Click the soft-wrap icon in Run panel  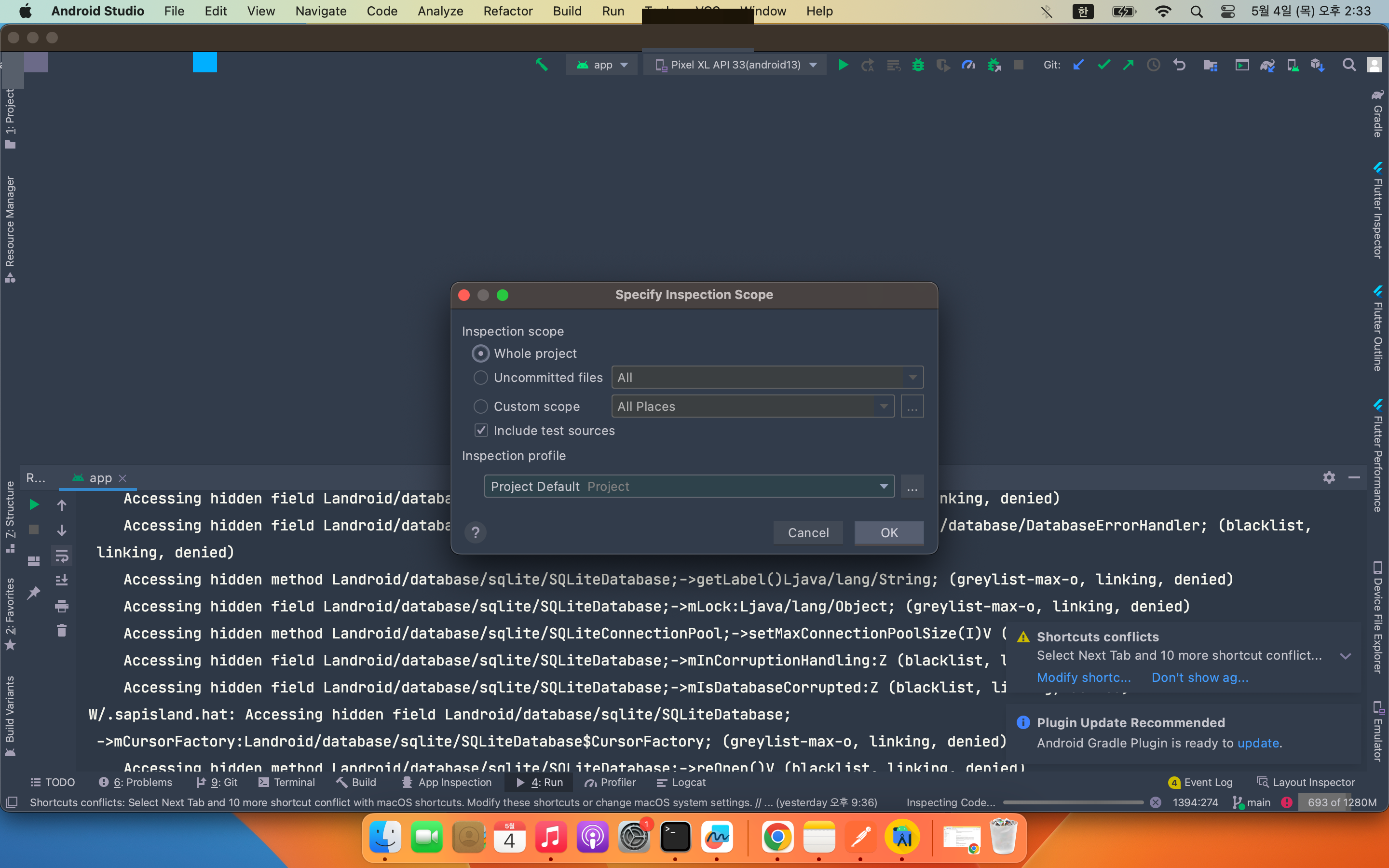[61, 556]
